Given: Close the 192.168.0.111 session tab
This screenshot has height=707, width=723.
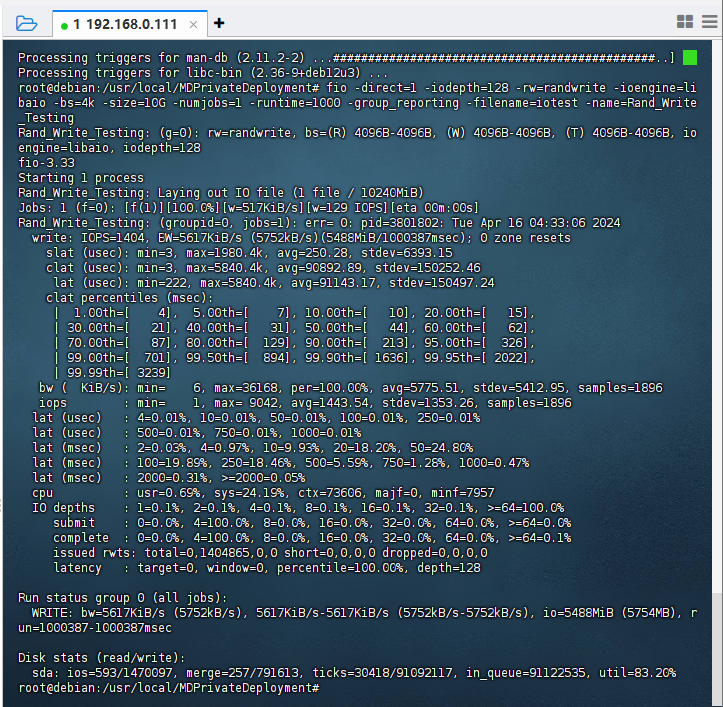Looking at the screenshot, I should [x=193, y=23].
